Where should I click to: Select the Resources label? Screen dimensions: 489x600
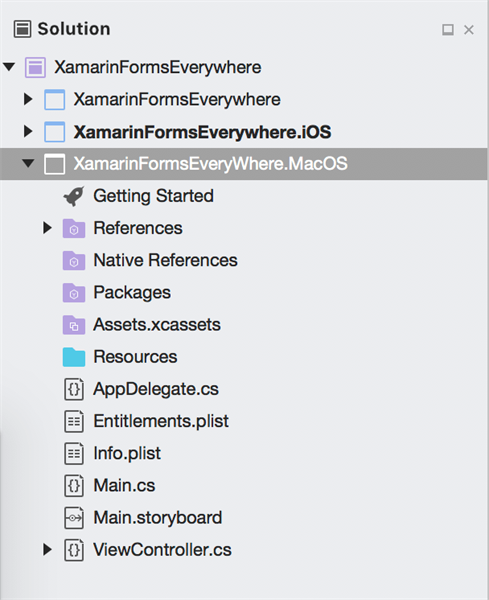coord(135,357)
